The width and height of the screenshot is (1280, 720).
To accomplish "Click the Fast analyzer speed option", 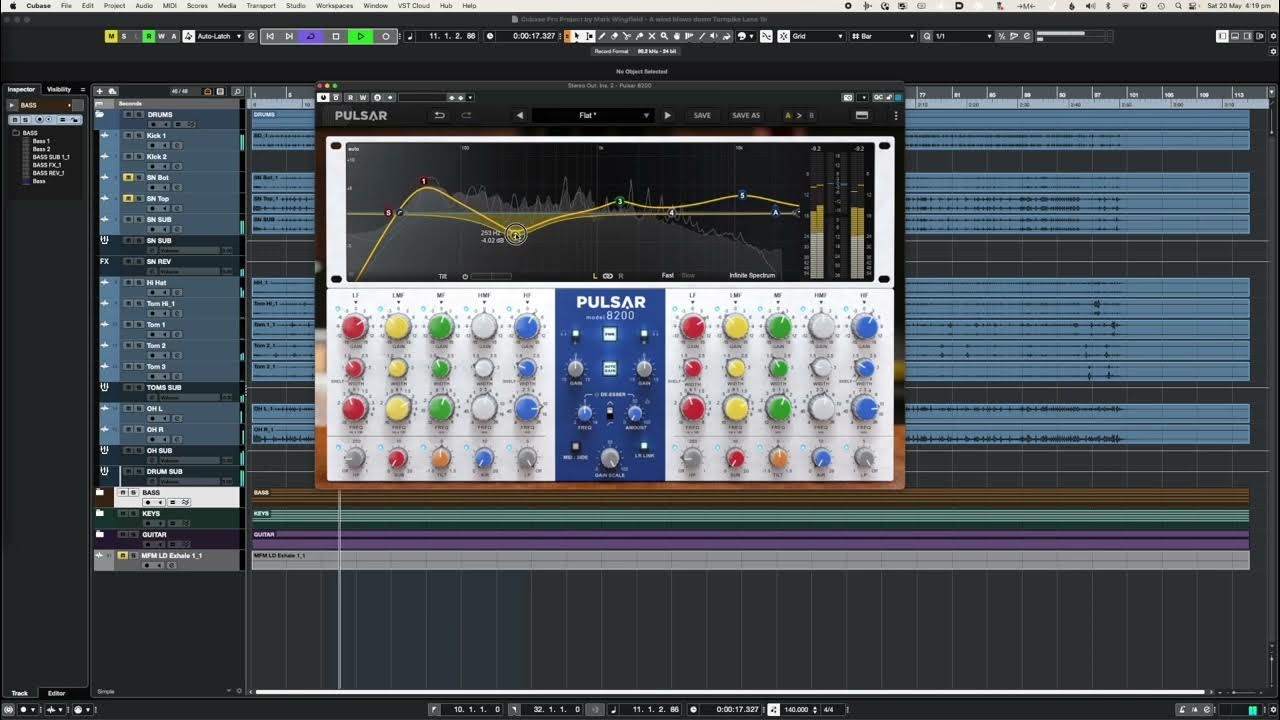I will pos(667,275).
